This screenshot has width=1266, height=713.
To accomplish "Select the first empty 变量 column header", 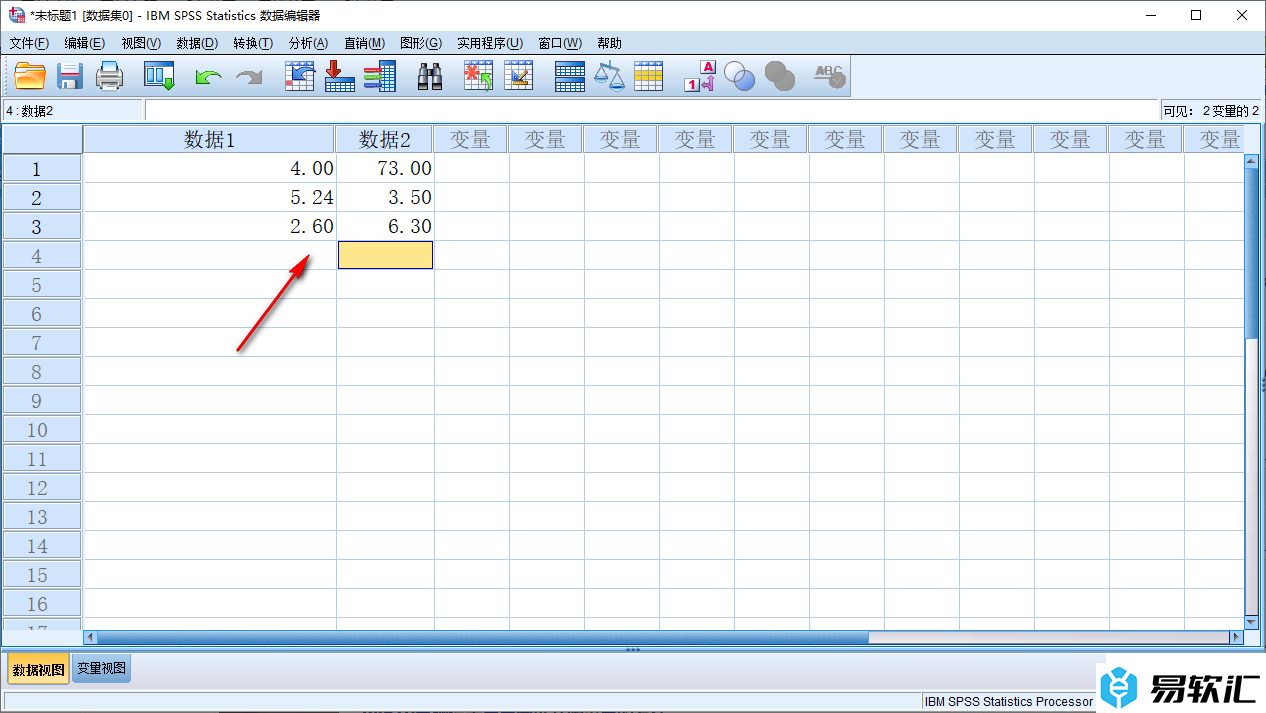I will [470, 139].
